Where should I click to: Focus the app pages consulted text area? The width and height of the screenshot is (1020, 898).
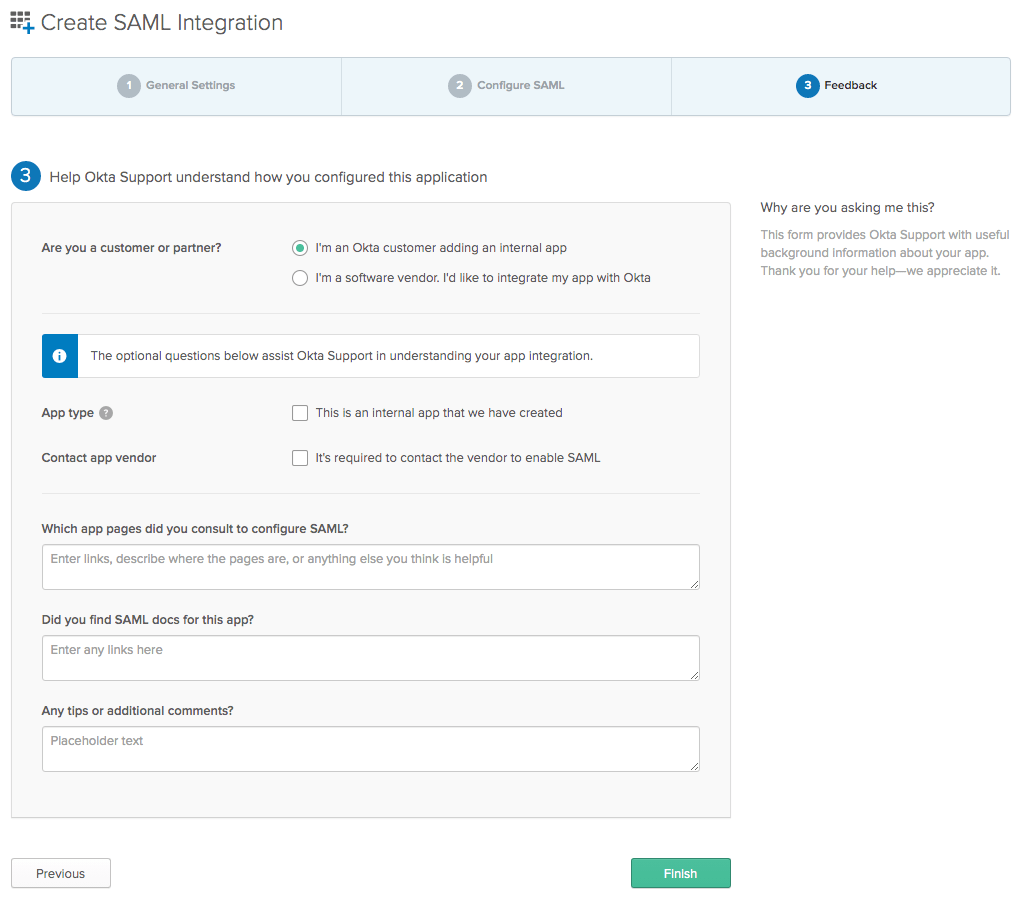(x=370, y=567)
